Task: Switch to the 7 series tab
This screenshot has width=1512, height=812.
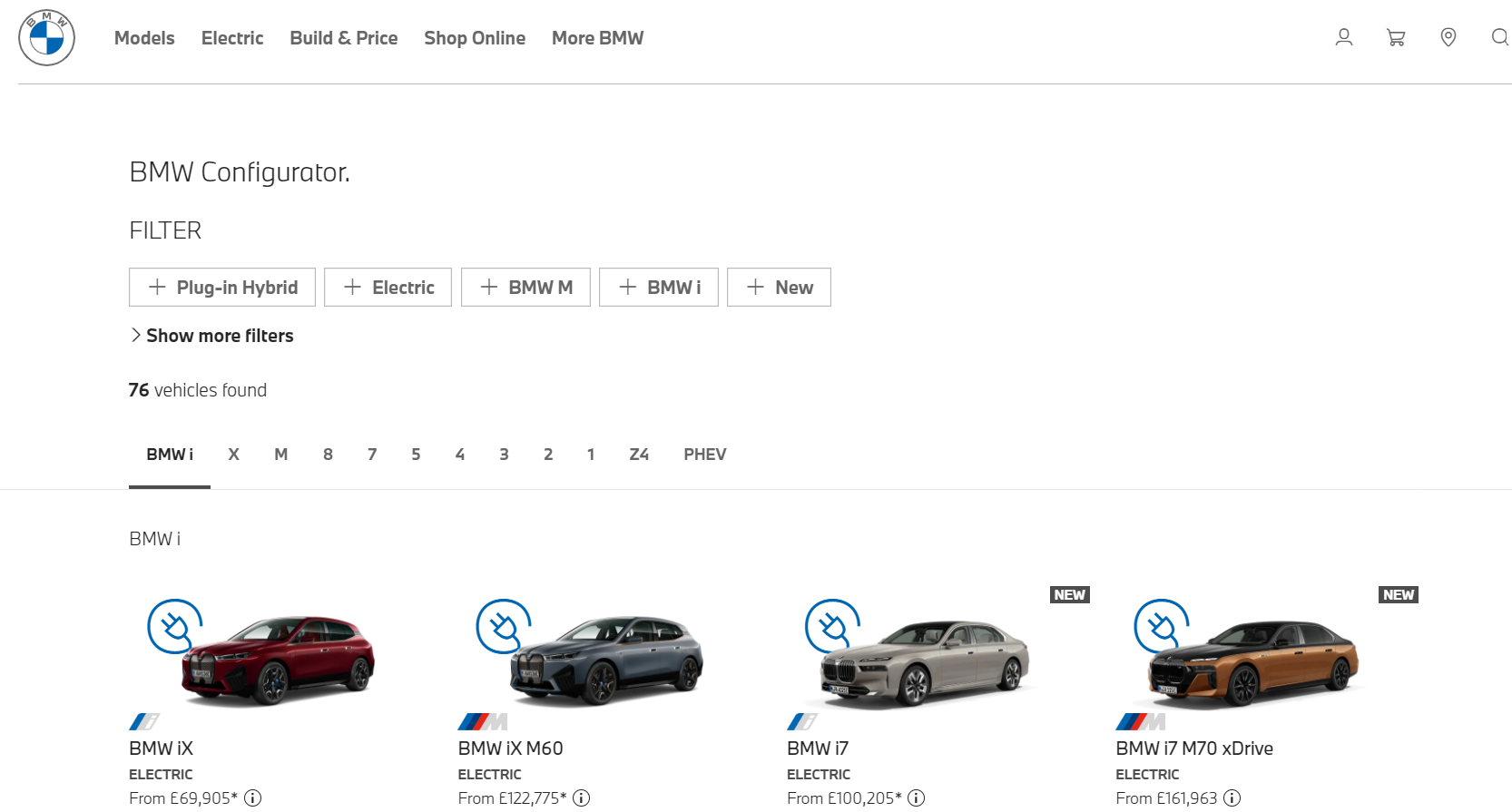Action: point(372,455)
